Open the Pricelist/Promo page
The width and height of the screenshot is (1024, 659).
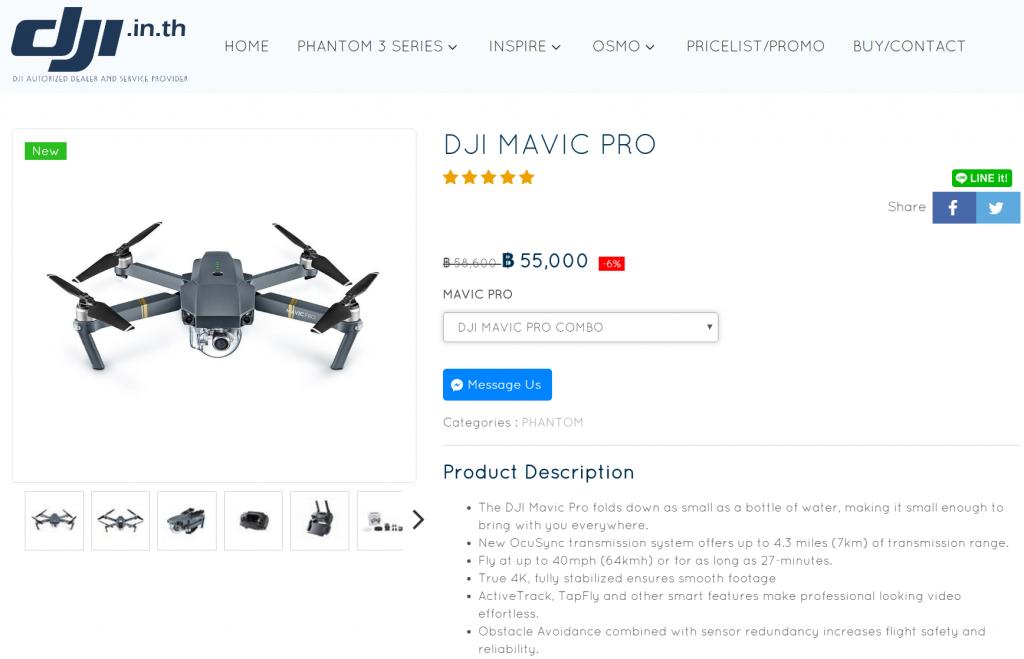point(755,46)
